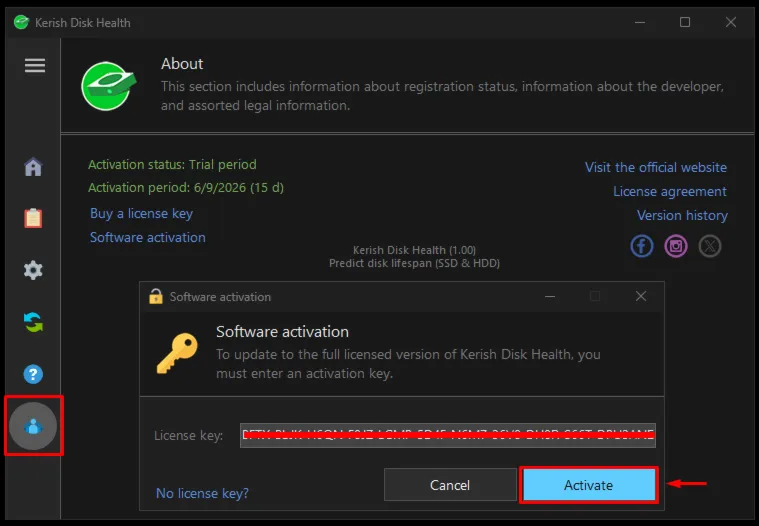Open the License agreement link
The image size is (759, 526).
670,191
